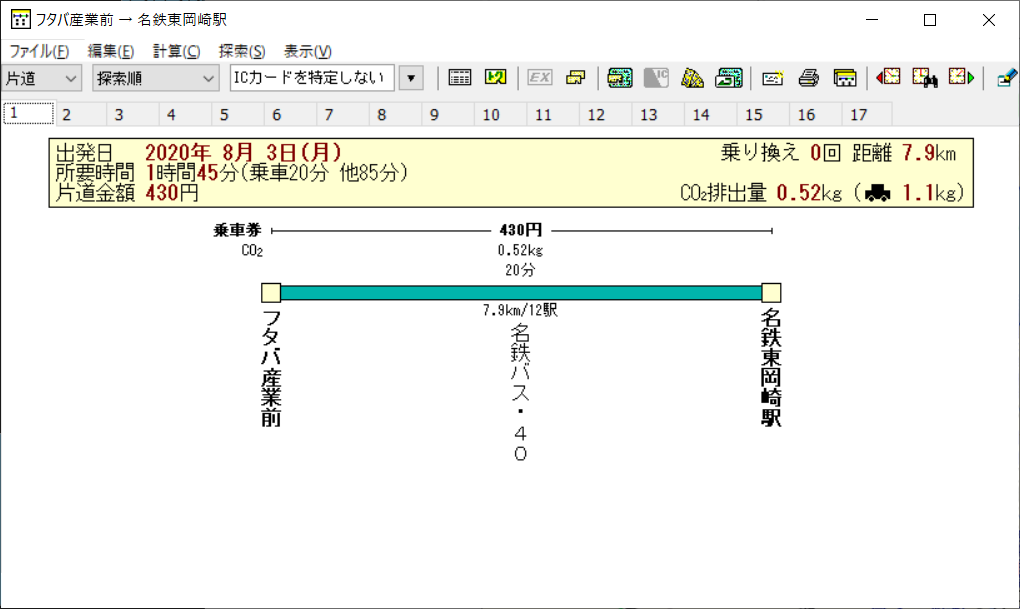Image resolution: width=1020 pixels, height=609 pixels.
Task: Open the 計算(C) menu
Action: pyautogui.click(x=176, y=51)
